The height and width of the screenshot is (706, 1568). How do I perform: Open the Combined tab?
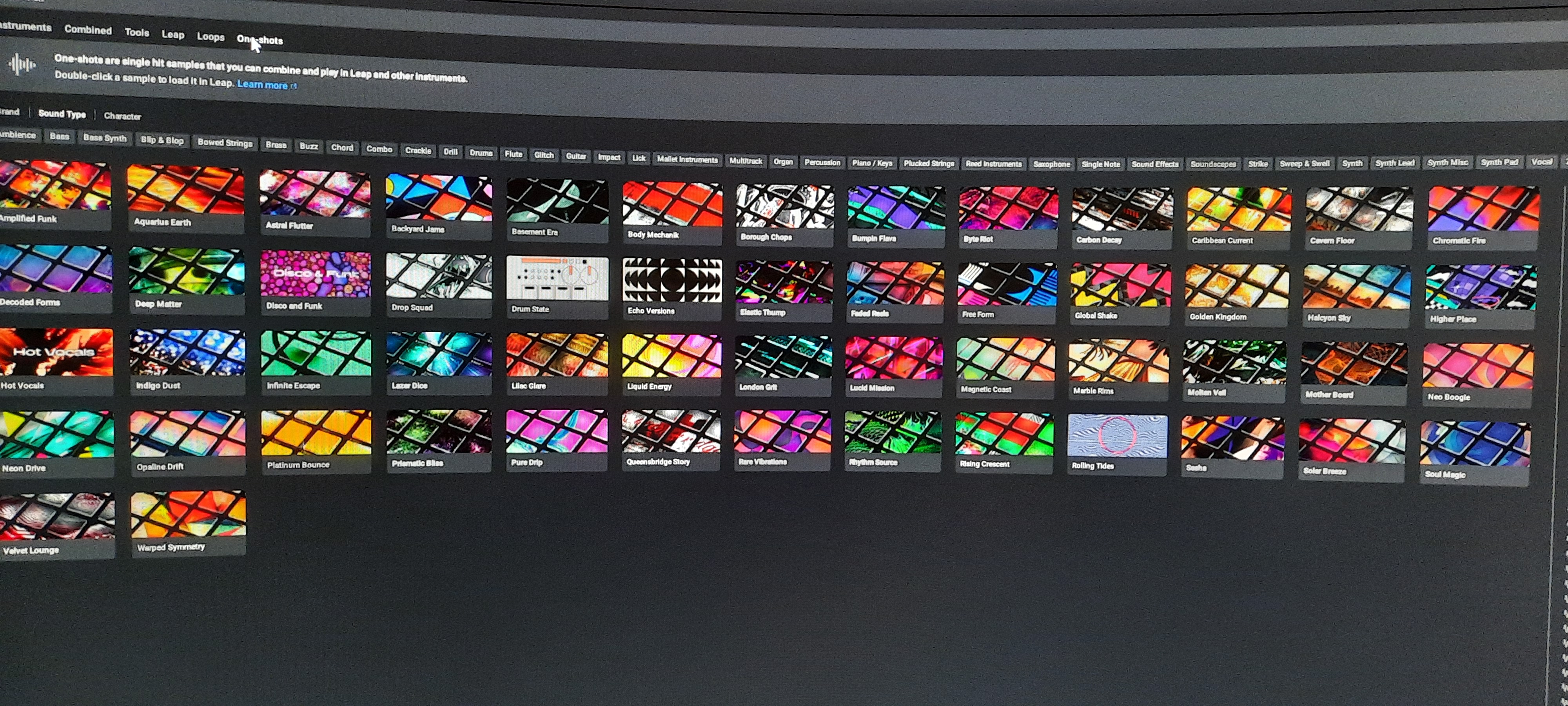[88, 30]
